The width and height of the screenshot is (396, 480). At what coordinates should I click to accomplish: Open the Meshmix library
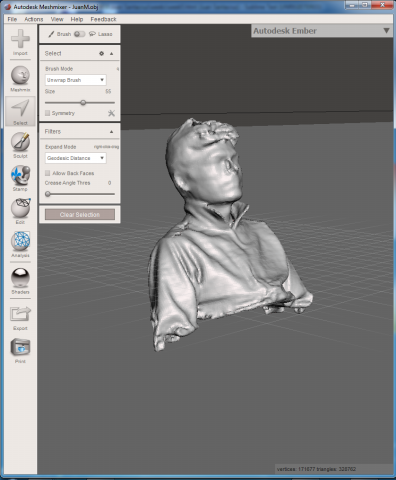click(20, 79)
